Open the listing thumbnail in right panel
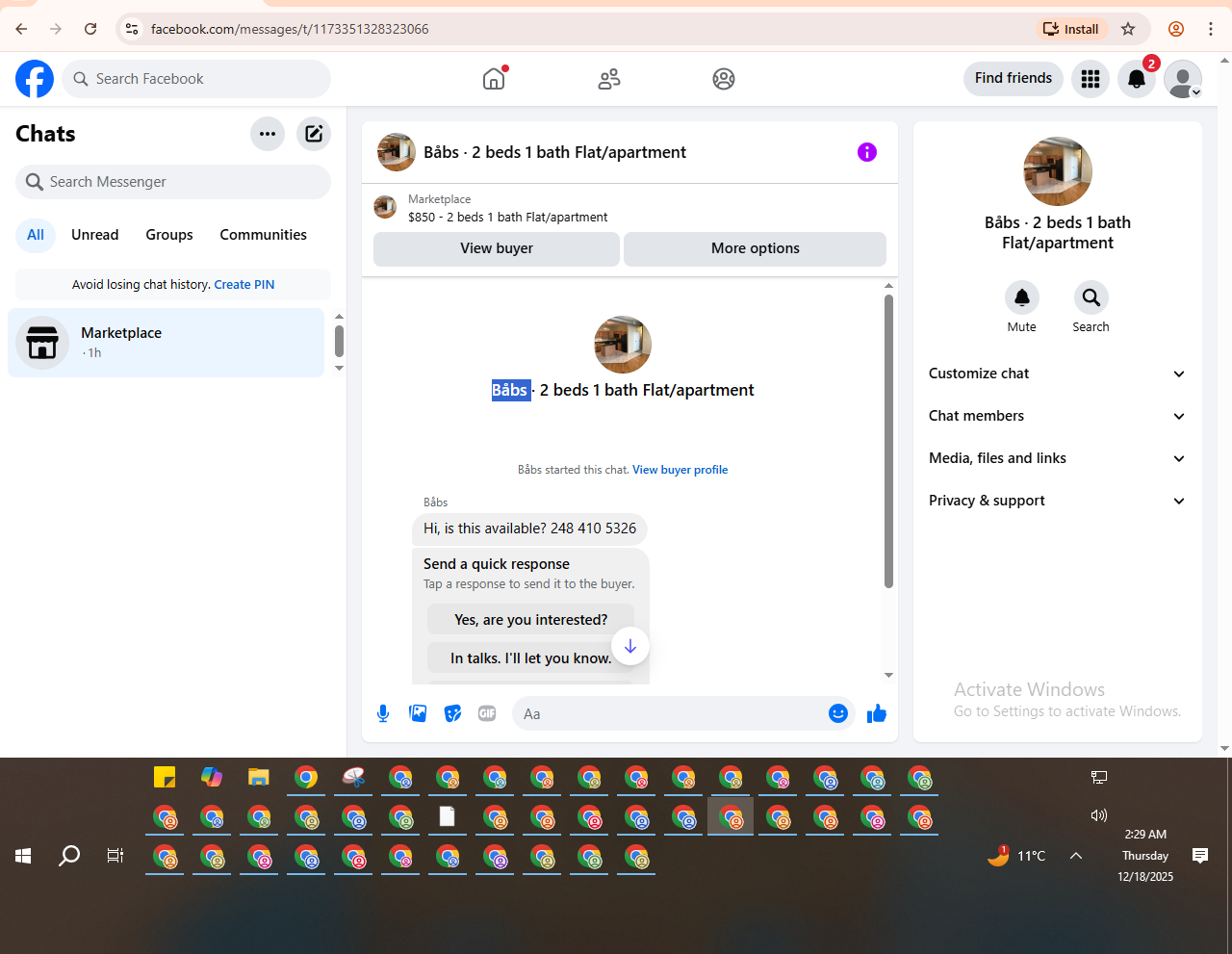Viewport: 1232px width, 954px height. coord(1058,171)
